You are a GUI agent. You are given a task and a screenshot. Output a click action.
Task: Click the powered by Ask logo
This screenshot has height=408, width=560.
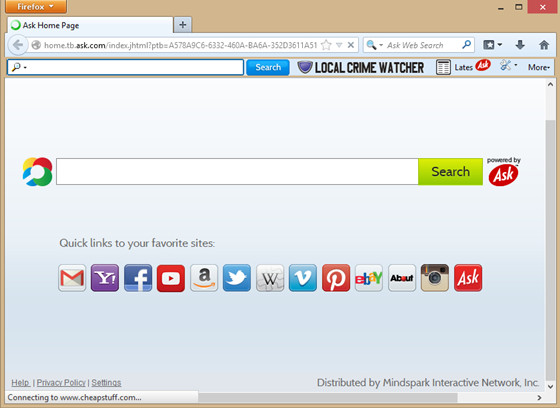[503, 172]
